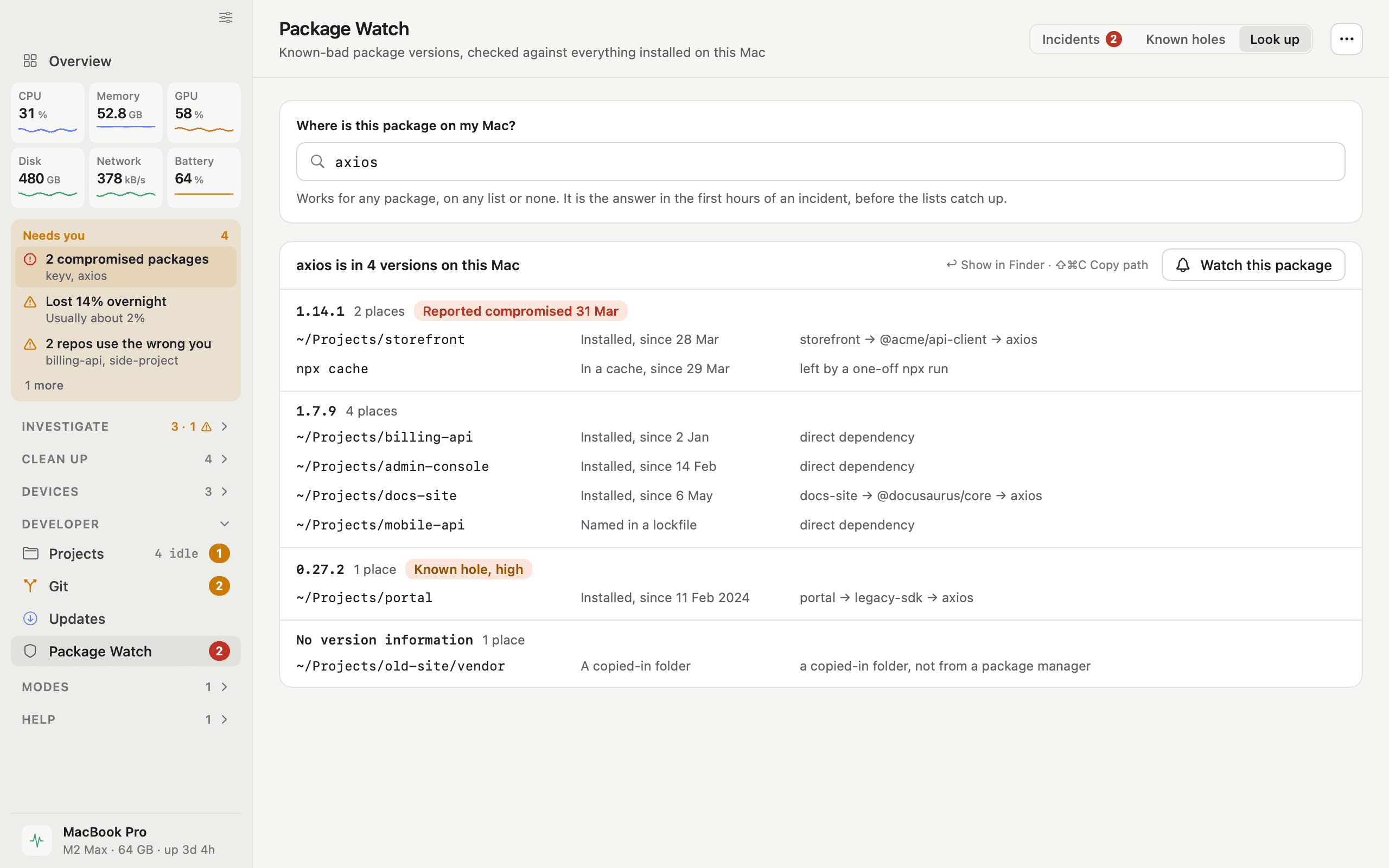Expand the INVESTIGATE section

click(x=126, y=426)
